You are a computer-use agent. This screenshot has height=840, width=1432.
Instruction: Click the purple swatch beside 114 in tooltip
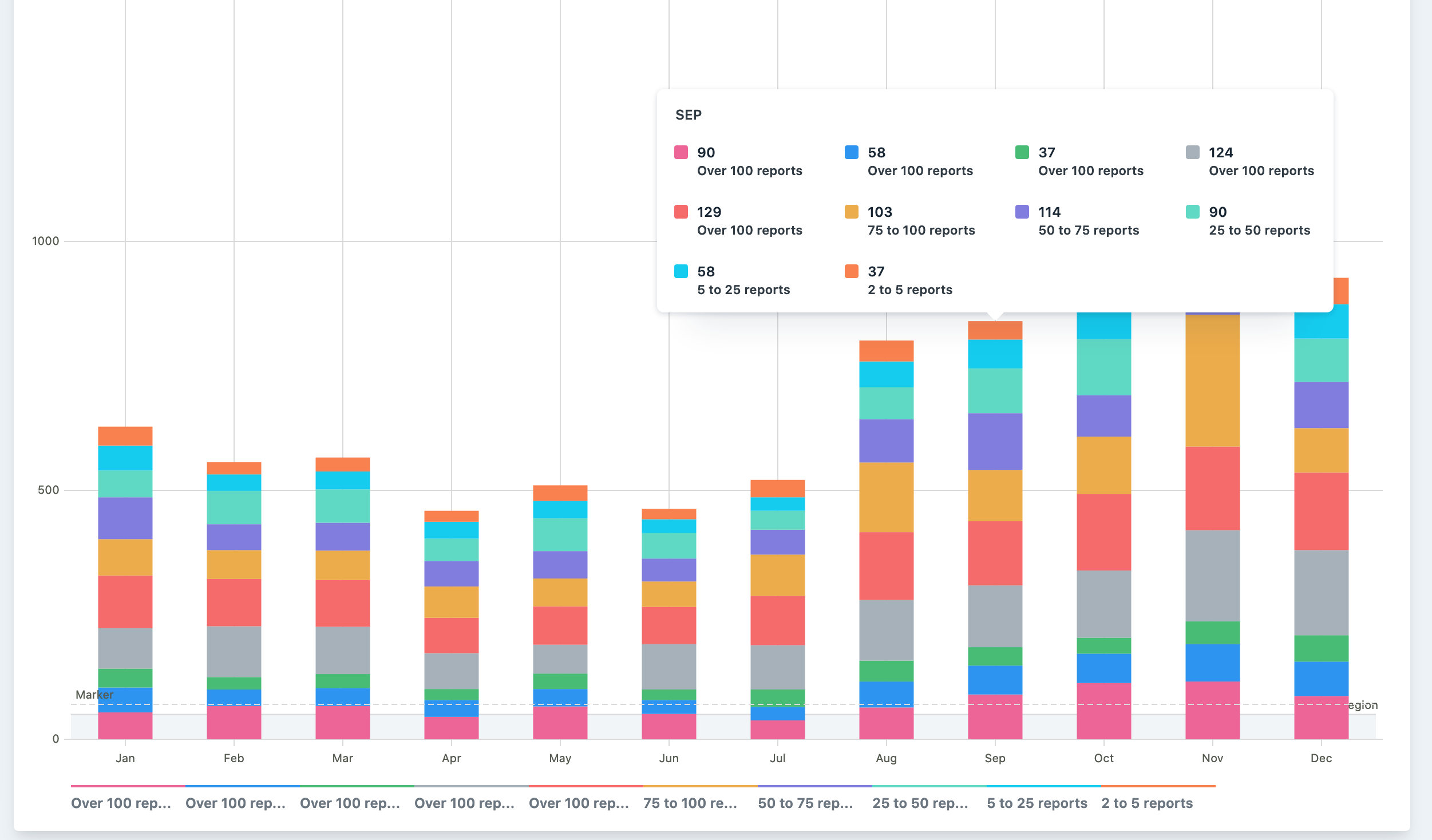click(x=1022, y=212)
